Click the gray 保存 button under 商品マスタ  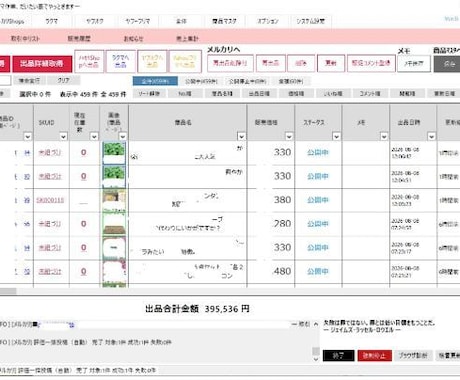[448, 64]
